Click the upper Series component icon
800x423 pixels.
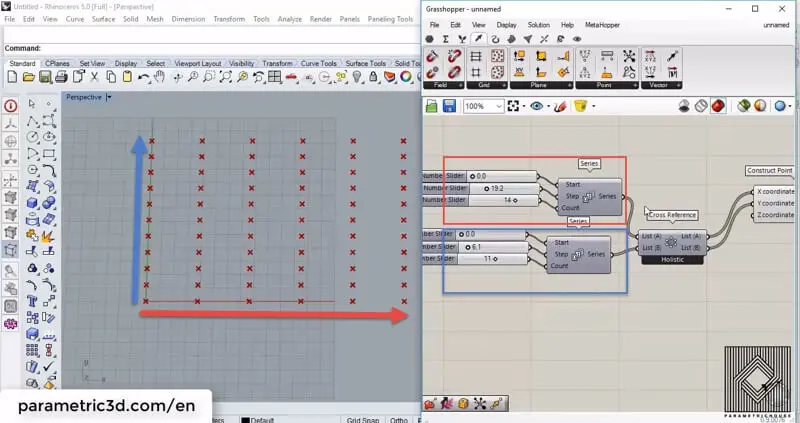[588, 196]
